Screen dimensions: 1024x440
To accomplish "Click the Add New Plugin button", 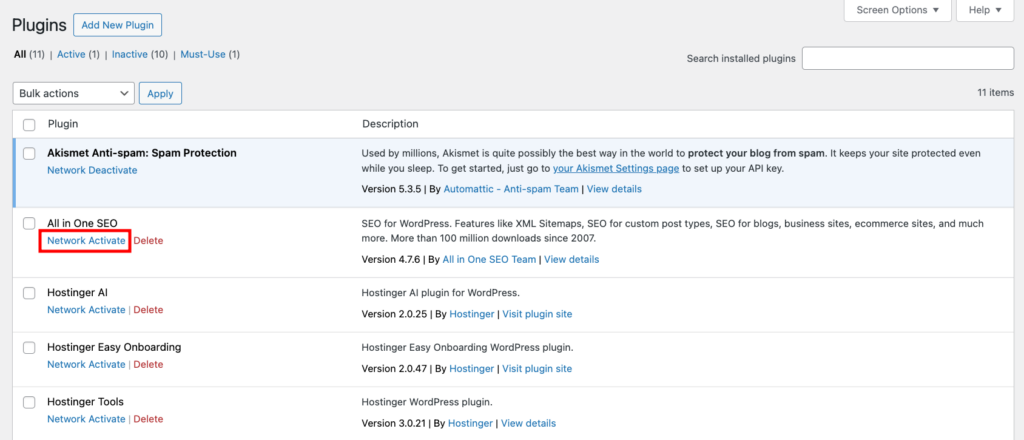I will (x=117, y=24).
